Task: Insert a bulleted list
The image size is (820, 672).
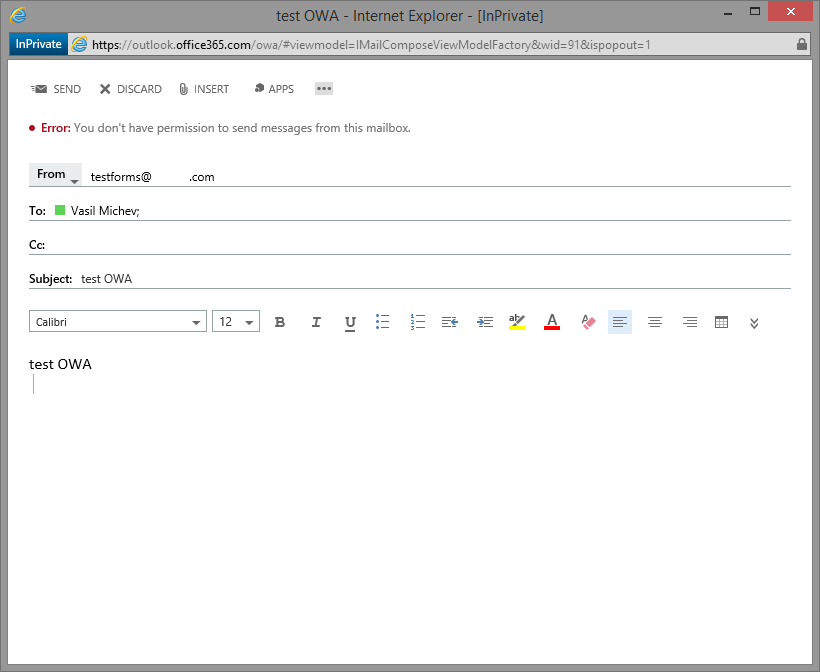Action: (382, 322)
